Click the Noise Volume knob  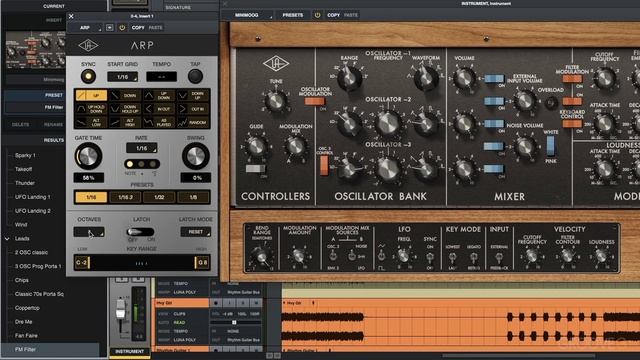click(x=525, y=147)
